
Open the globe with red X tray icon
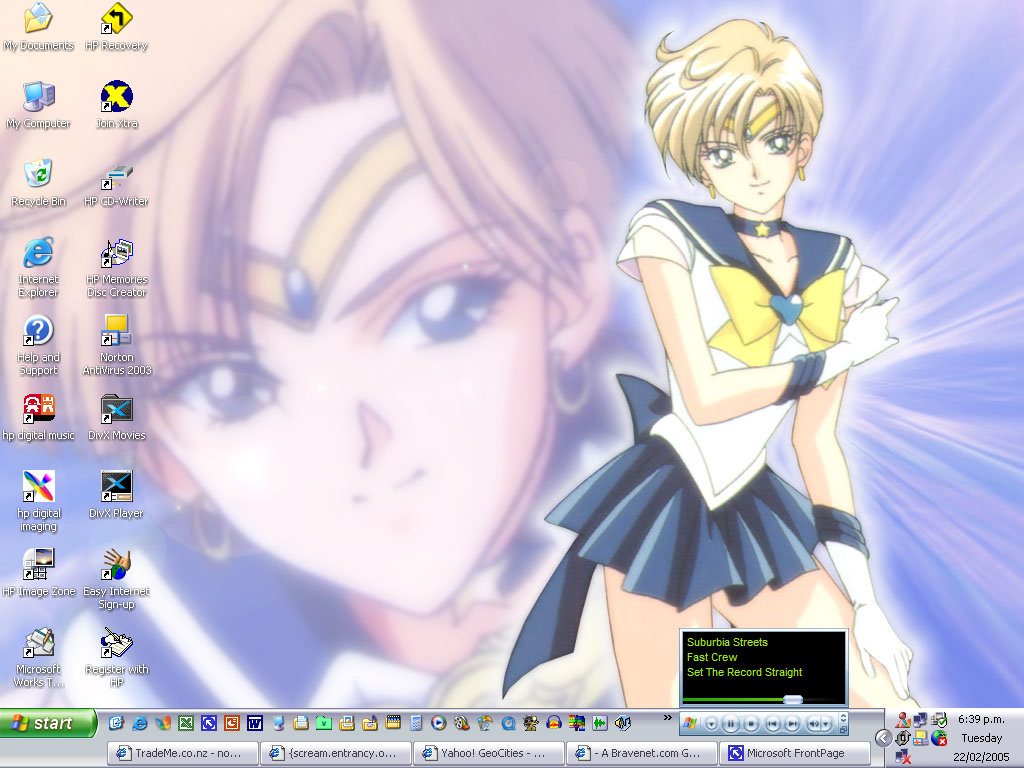point(938,738)
